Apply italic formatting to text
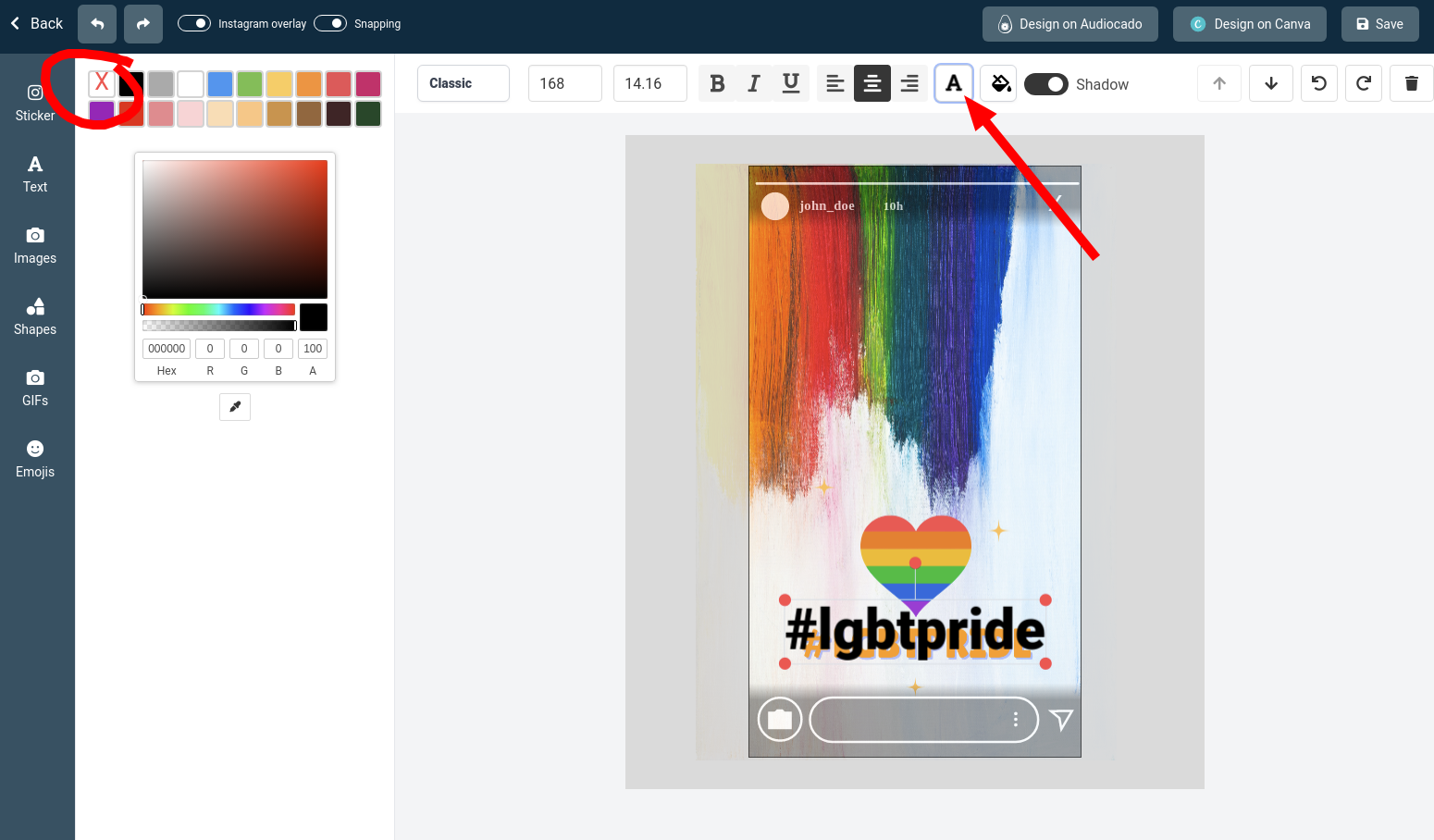The height and width of the screenshot is (840, 1434). pos(754,83)
